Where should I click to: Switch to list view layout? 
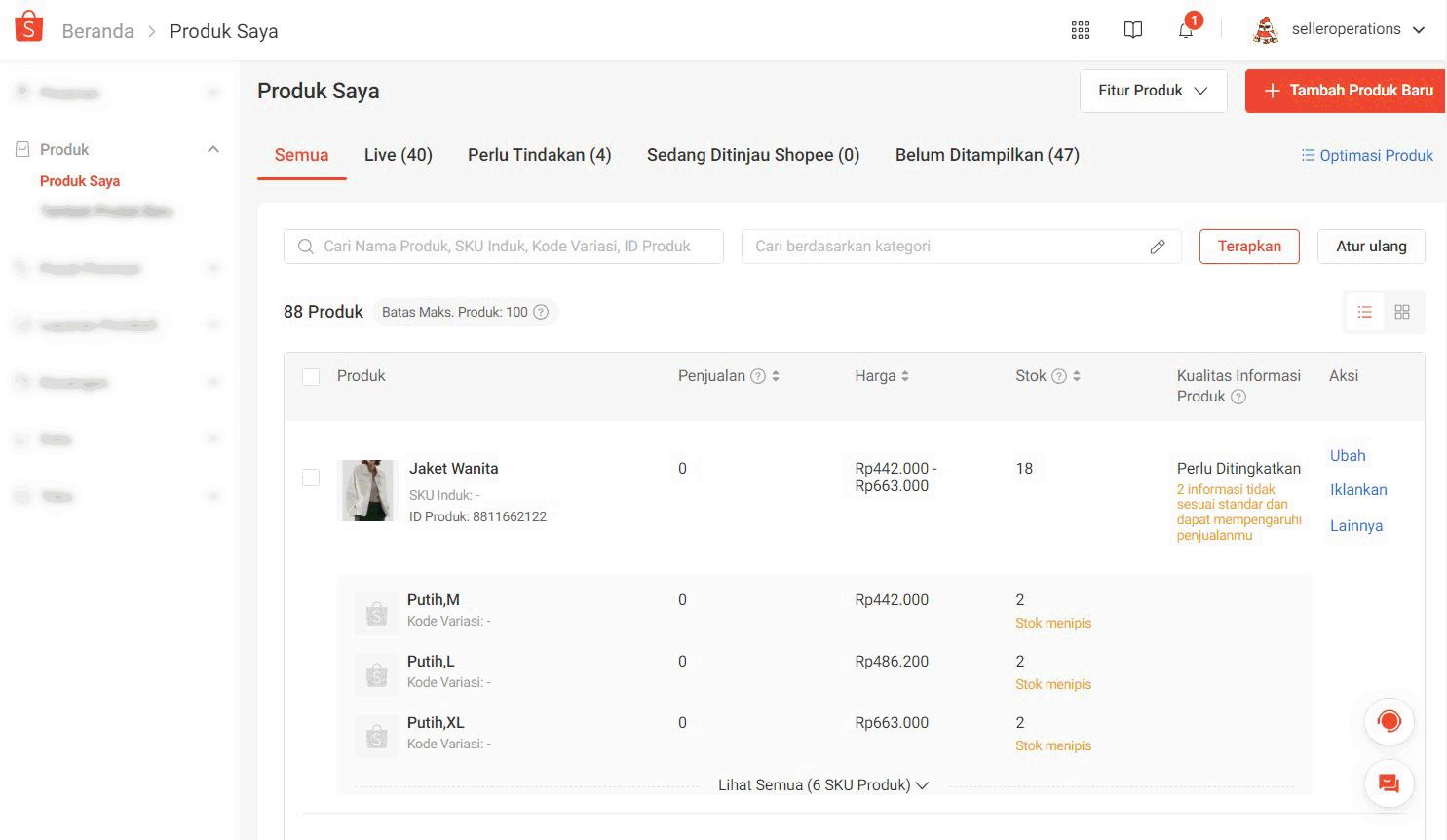click(1364, 312)
